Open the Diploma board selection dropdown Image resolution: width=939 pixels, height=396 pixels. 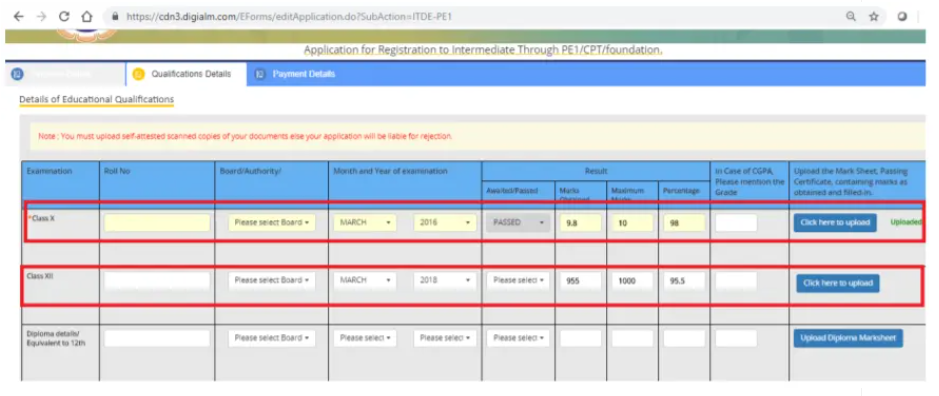271,338
